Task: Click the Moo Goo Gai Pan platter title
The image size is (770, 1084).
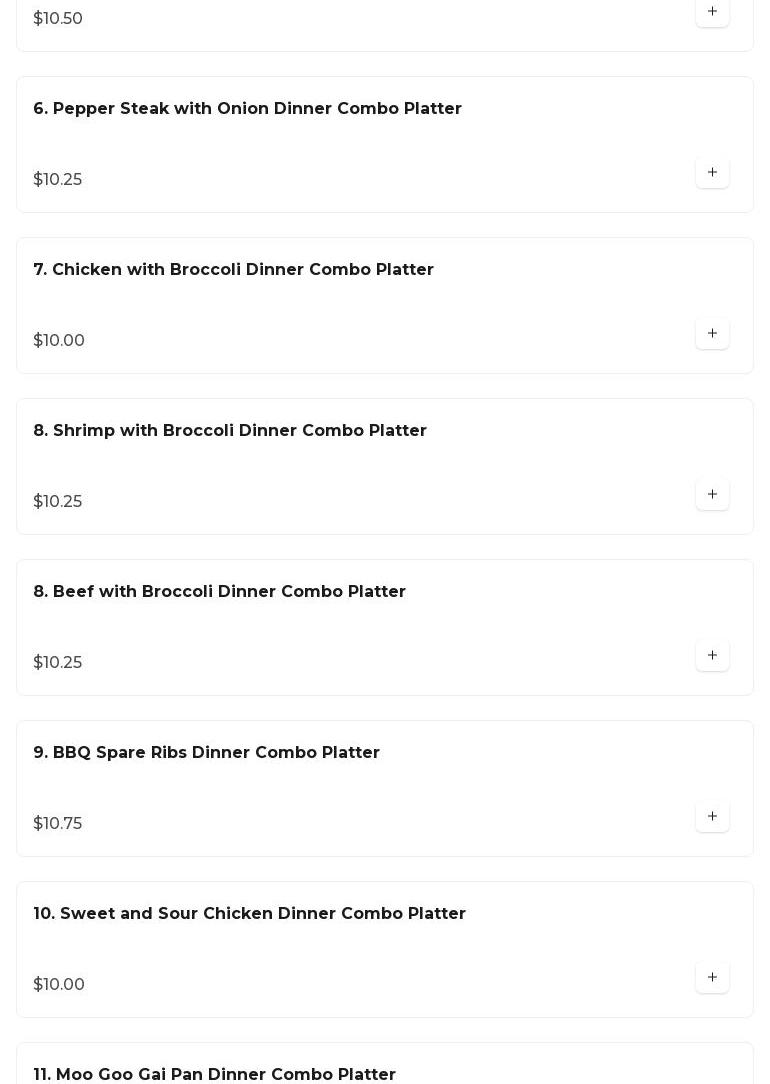Action: 214,1074
